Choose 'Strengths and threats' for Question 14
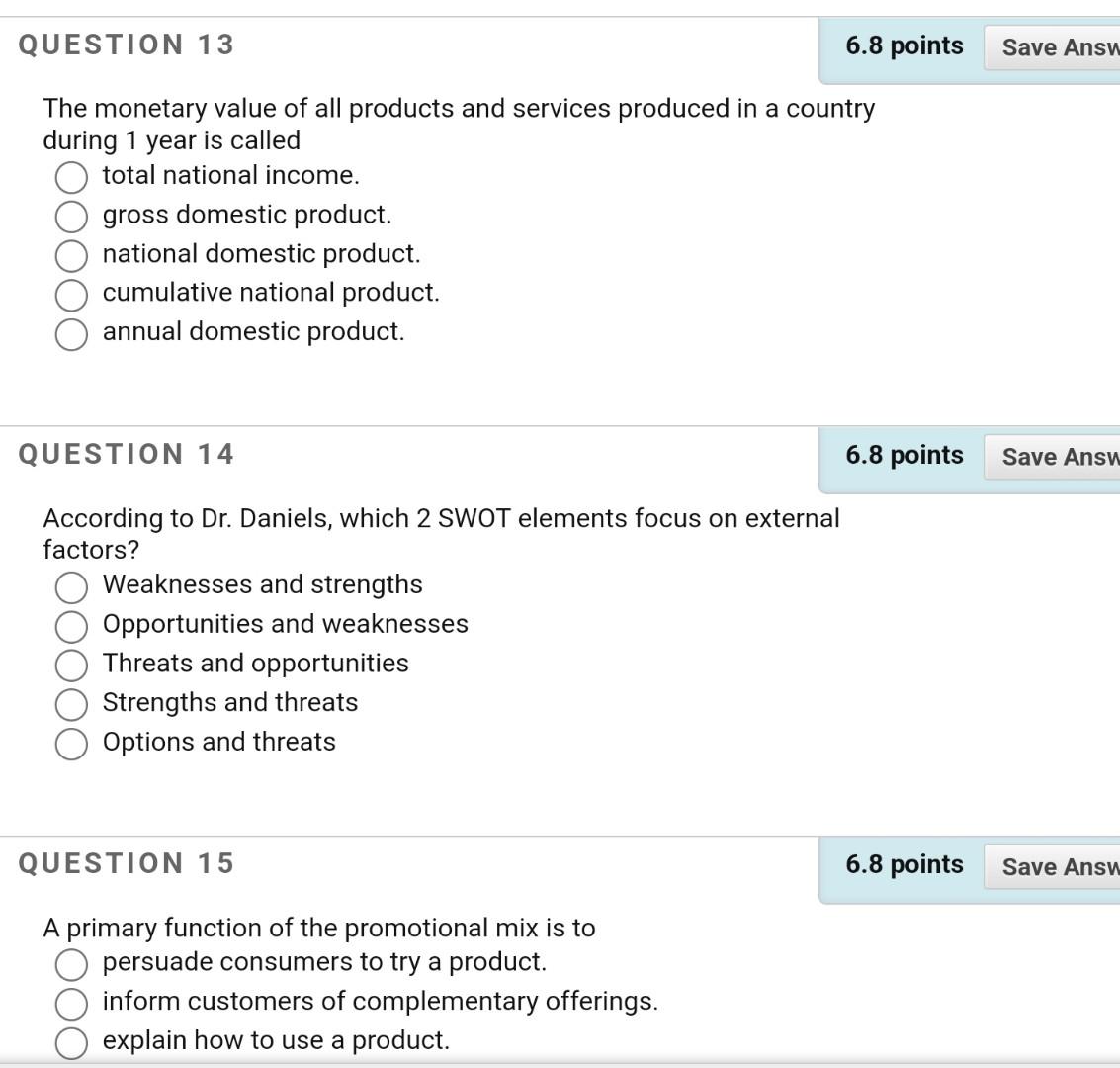 (x=70, y=704)
